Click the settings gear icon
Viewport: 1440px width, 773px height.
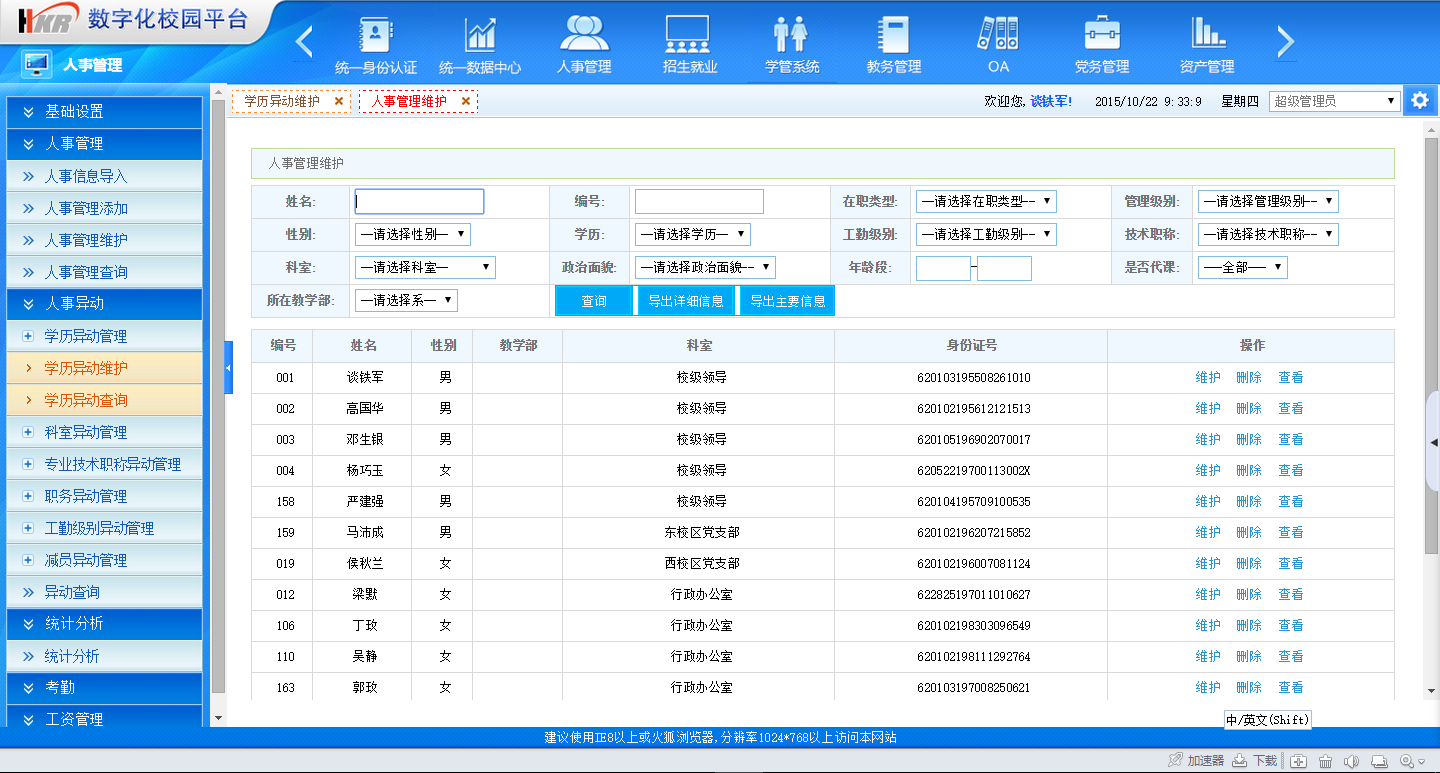tap(1420, 101)
